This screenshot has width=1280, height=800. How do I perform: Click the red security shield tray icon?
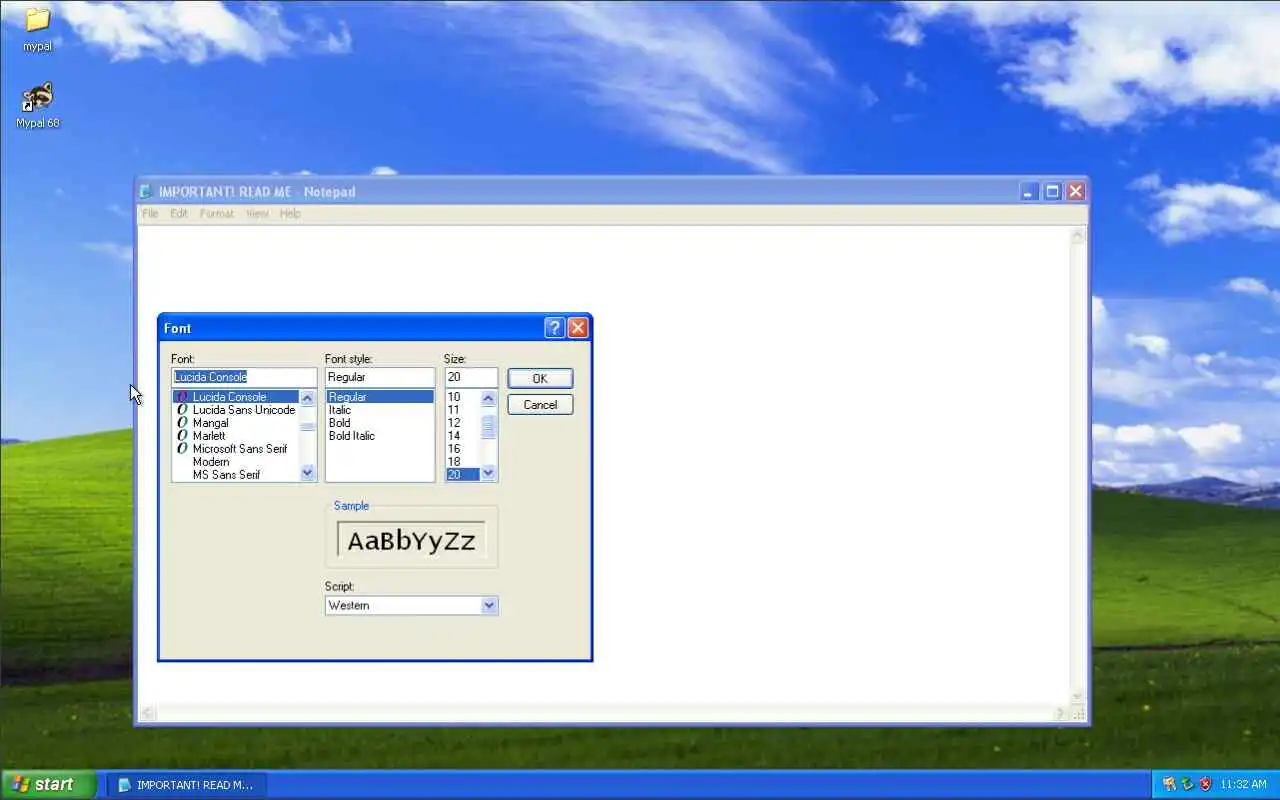point(1205,784)
